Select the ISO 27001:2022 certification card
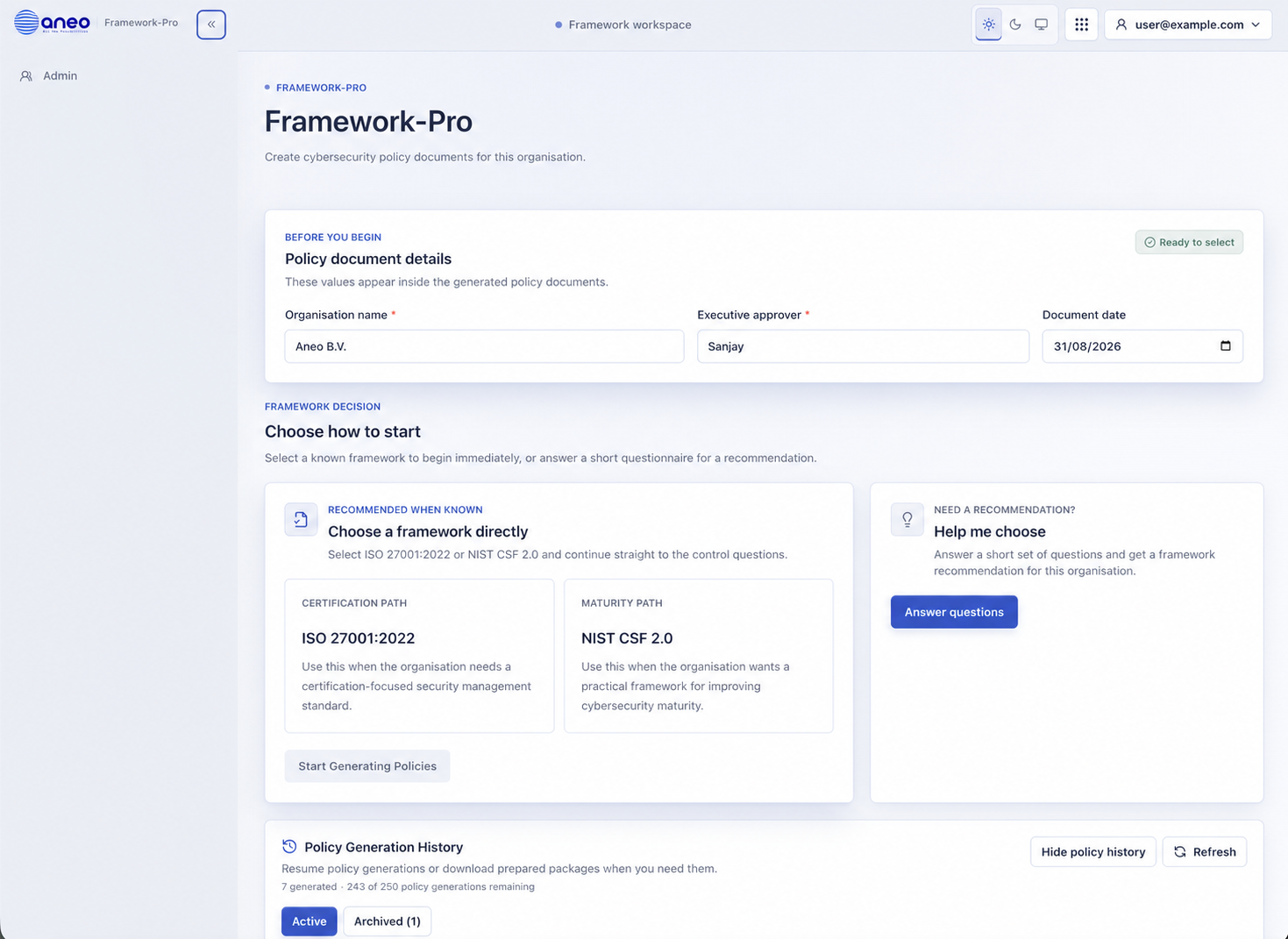Image resolution: width=1288 pixels, height=939 pixels. point(419,656)
